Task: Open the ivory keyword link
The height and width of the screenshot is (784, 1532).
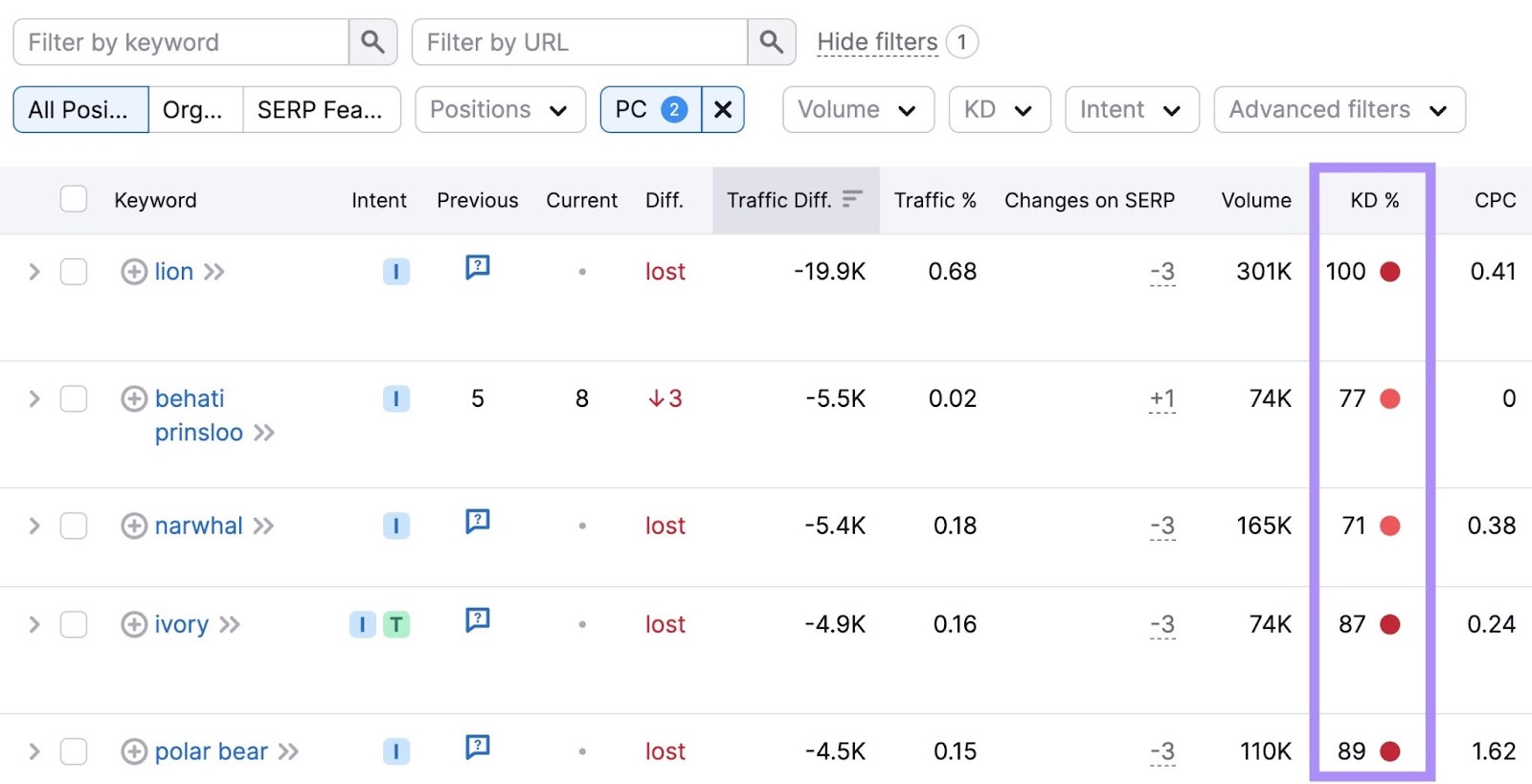Action: [182, 624]
